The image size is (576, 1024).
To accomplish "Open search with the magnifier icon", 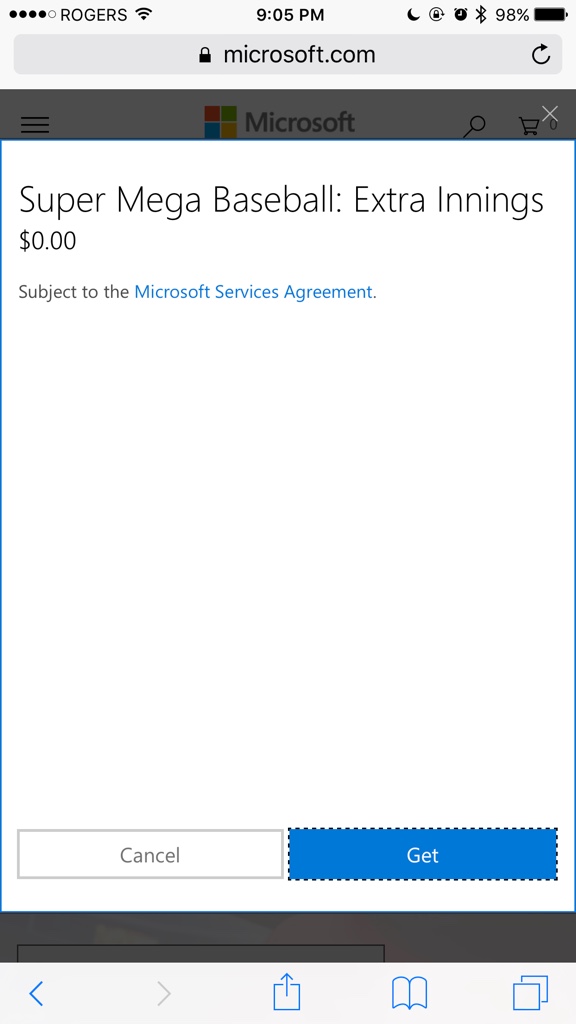I will pyautogui.click(x=475, y=126).
